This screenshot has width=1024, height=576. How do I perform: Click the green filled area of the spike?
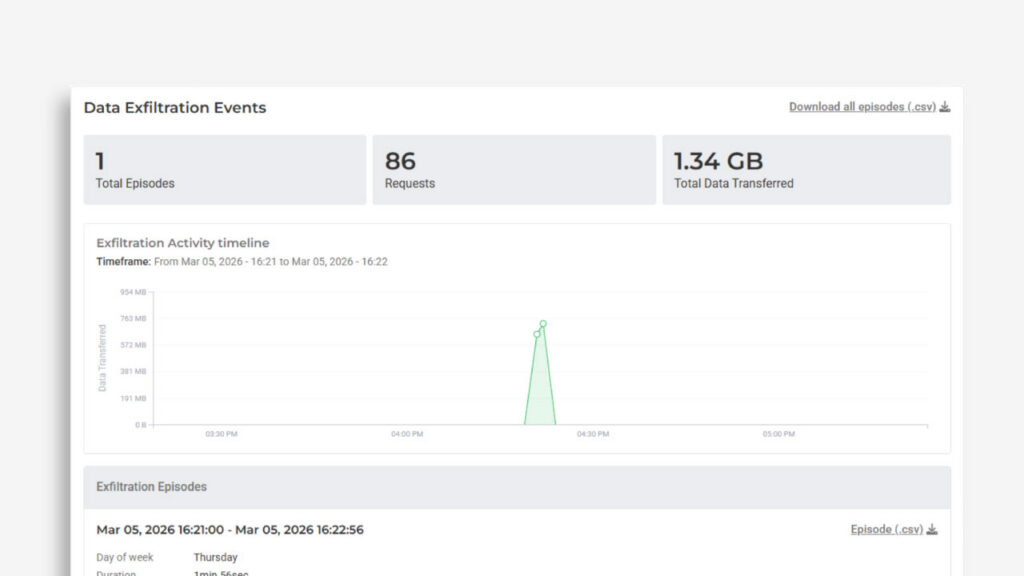point(540,395)
